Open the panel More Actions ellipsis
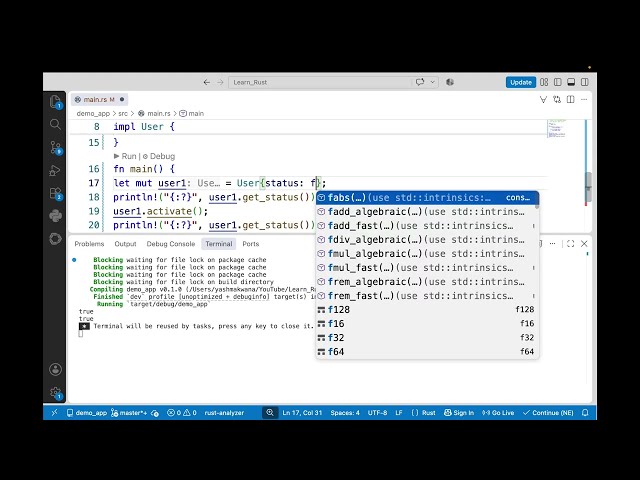 pyautogui.click(x=553, y=244)
